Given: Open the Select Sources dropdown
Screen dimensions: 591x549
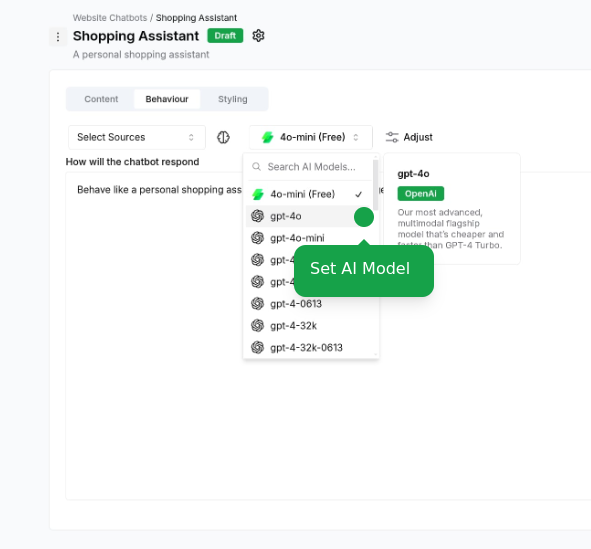Looking at the screenshot, I should point(137,137).
